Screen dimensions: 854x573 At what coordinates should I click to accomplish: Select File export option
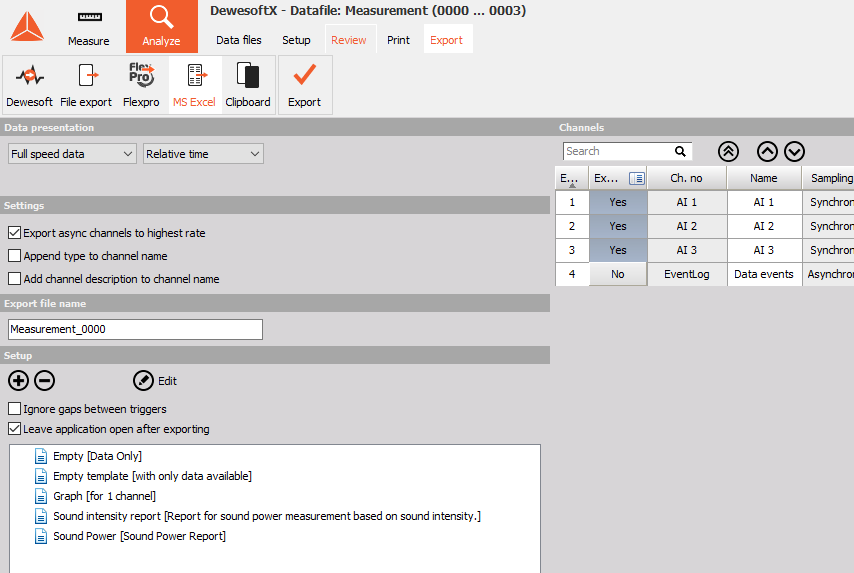point(86,86)
